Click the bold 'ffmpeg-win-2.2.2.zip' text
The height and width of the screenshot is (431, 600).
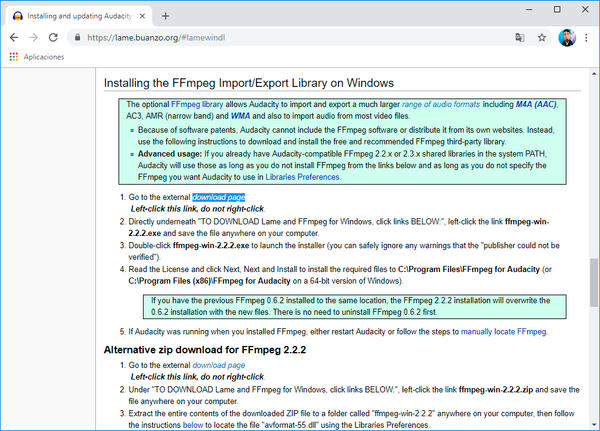(x=496, y=390)
